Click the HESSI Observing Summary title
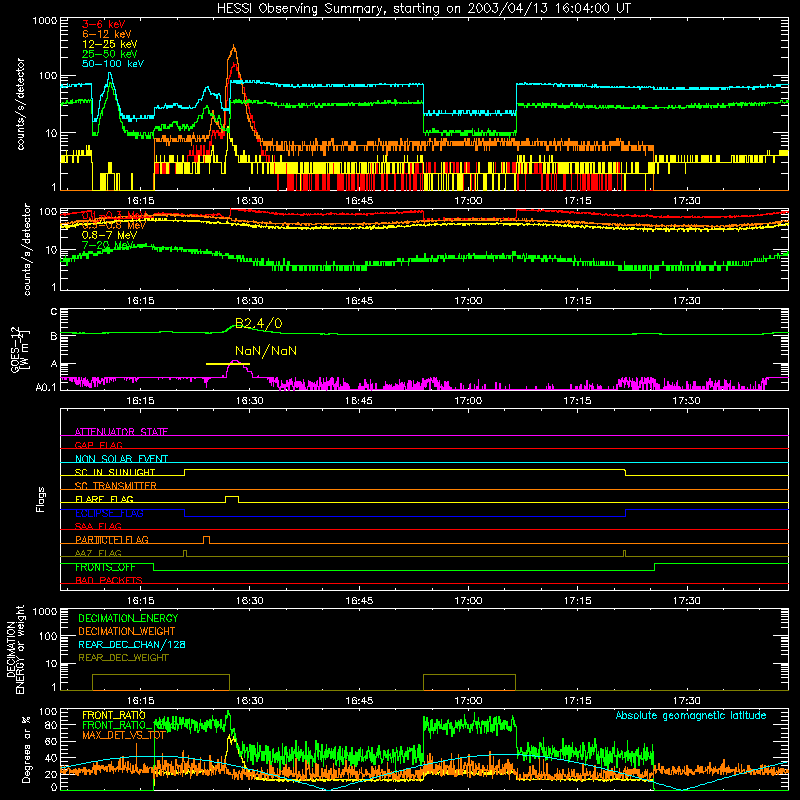This screenshot has width=800, height=800. [x=424, y=9]
